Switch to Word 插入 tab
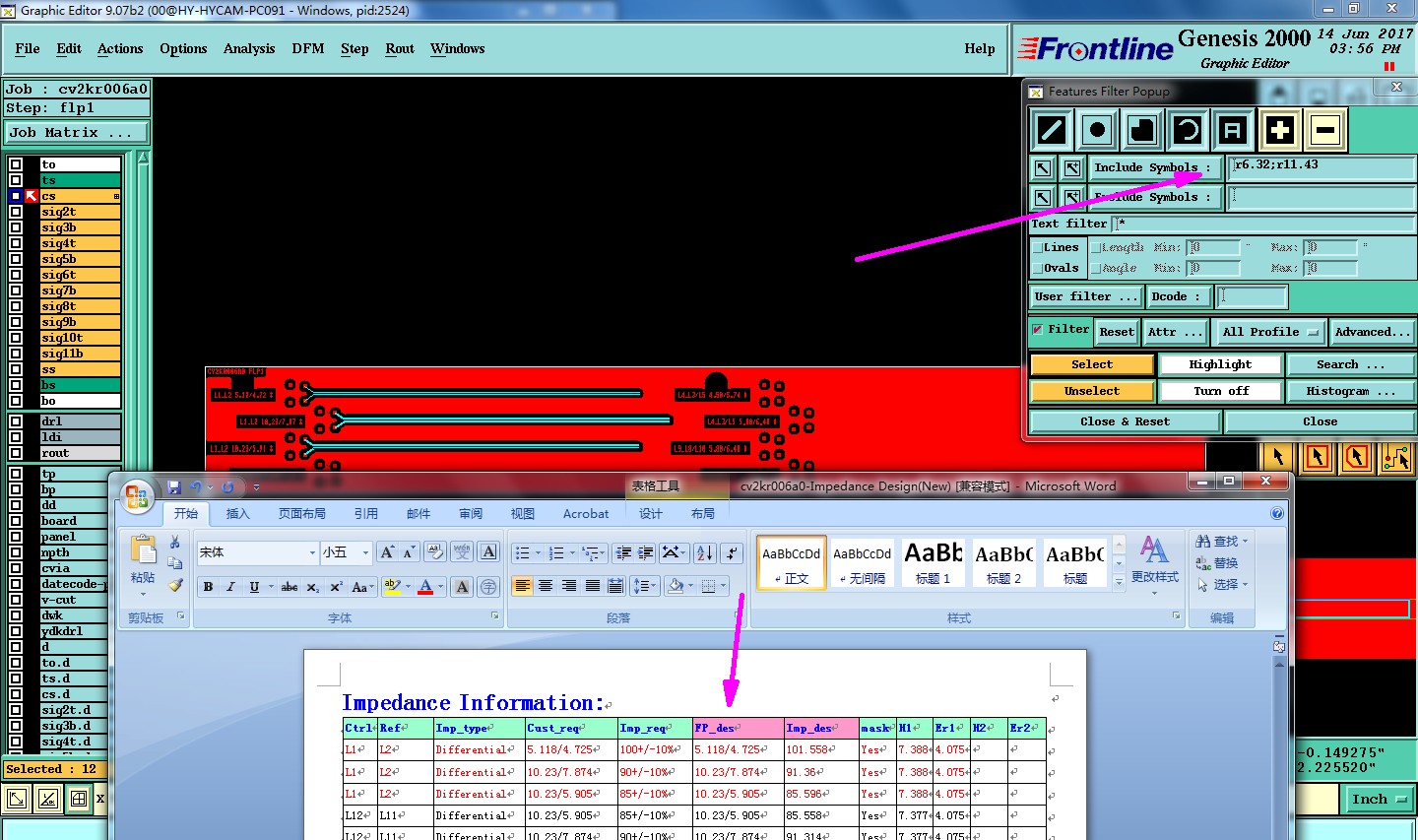Image resolution: width=1418 pixels, height=840 pixels. 237,513
